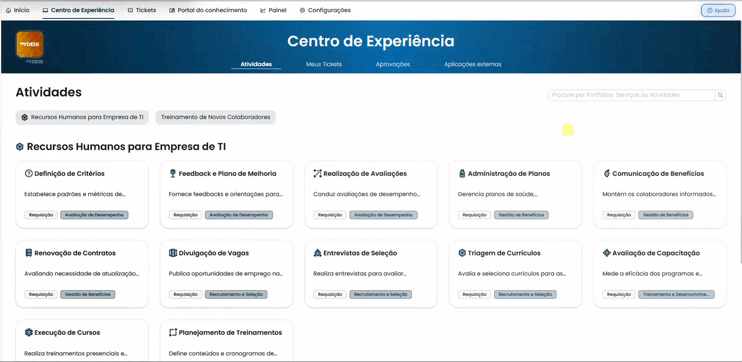
Task: Click Avaliação de Desempenho tag on Feedback card
Action: [239, 215]
